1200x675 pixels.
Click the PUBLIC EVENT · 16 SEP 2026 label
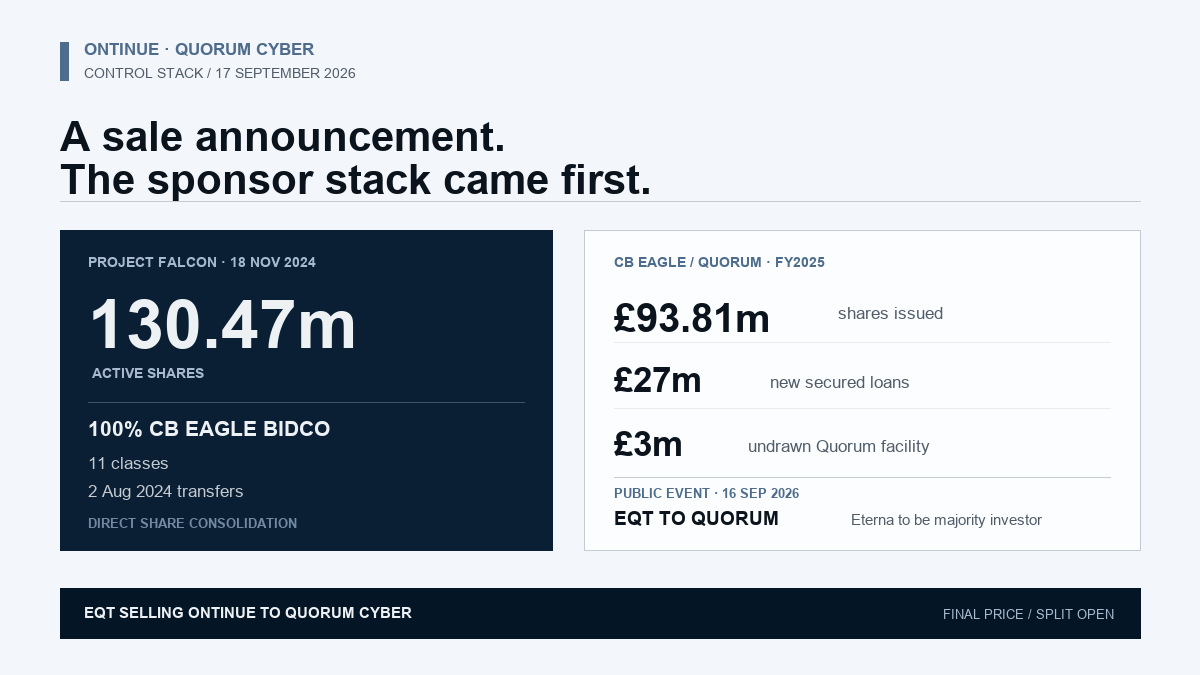tap(706, 493)
